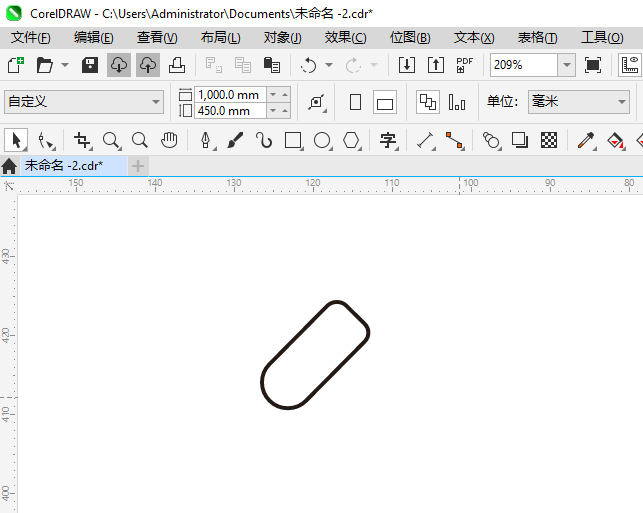This screenshot has height=513, width=643.
Task: Expand the Undo history dropdown arrow
Action: pyautogui.click(x=329, y=65)
